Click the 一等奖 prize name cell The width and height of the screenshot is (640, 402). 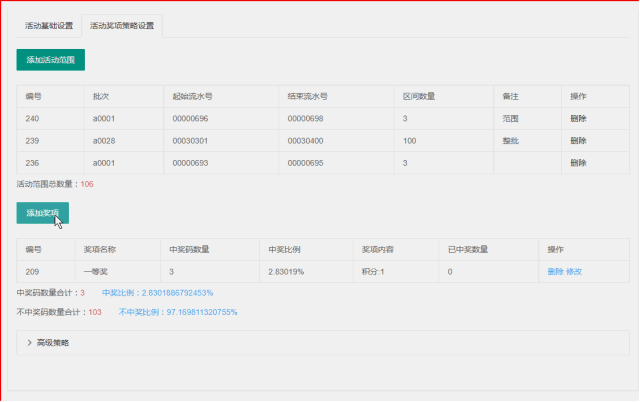click(93, 271)
